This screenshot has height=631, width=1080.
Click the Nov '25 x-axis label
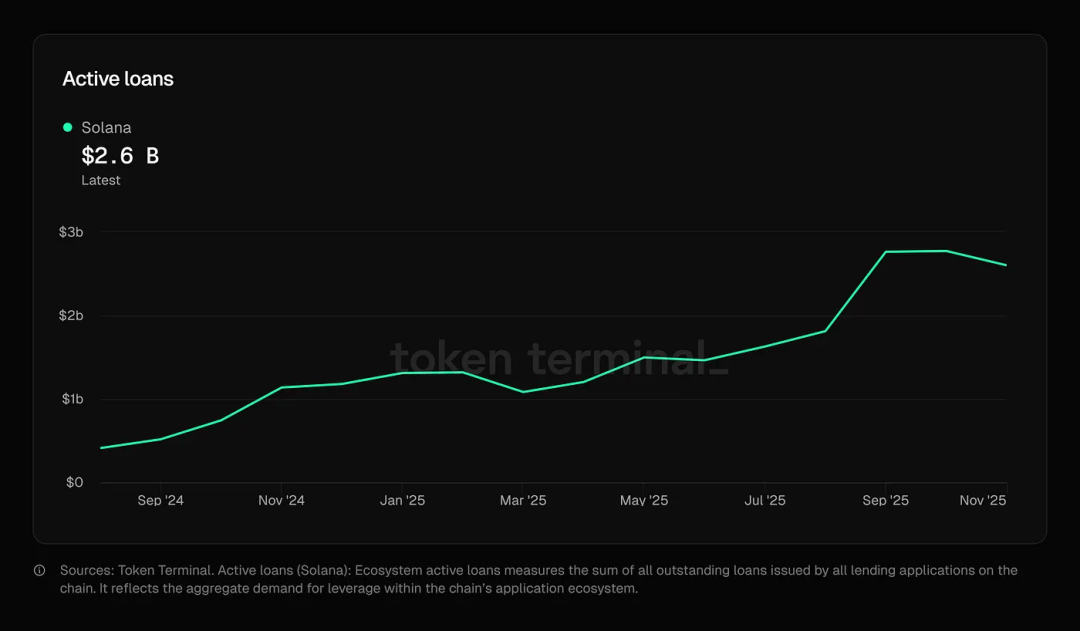[x=983, y=500]
